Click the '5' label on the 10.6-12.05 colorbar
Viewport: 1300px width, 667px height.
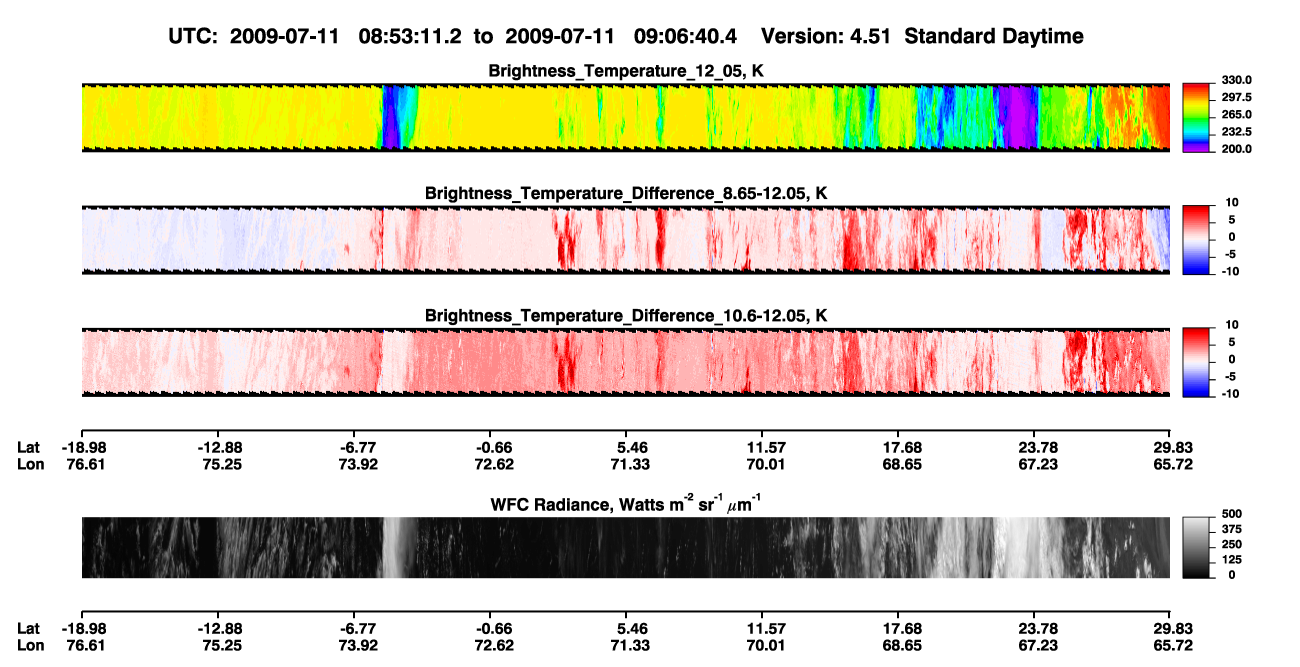(1234, 341)
